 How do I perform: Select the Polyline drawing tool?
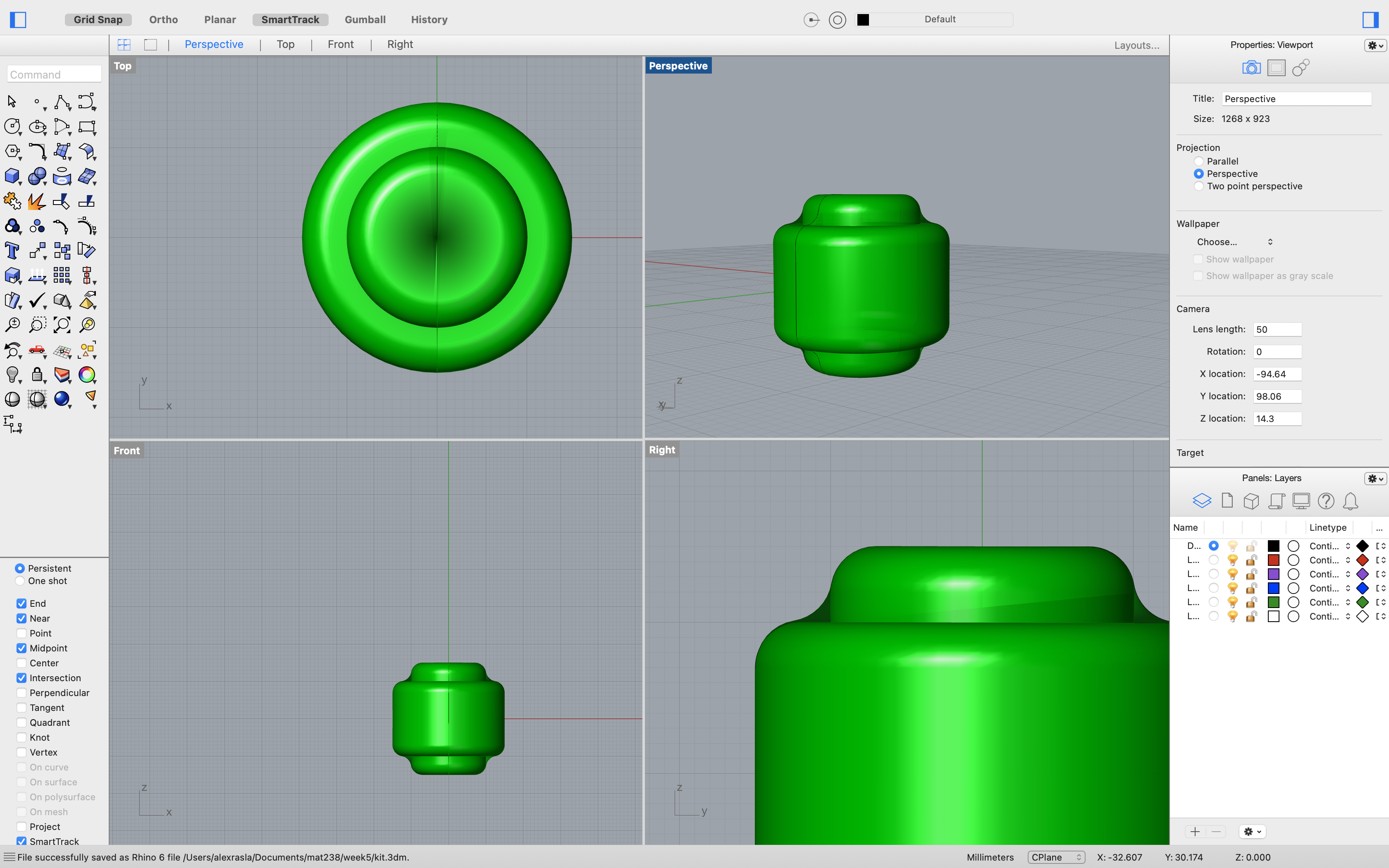coord(62,102)
